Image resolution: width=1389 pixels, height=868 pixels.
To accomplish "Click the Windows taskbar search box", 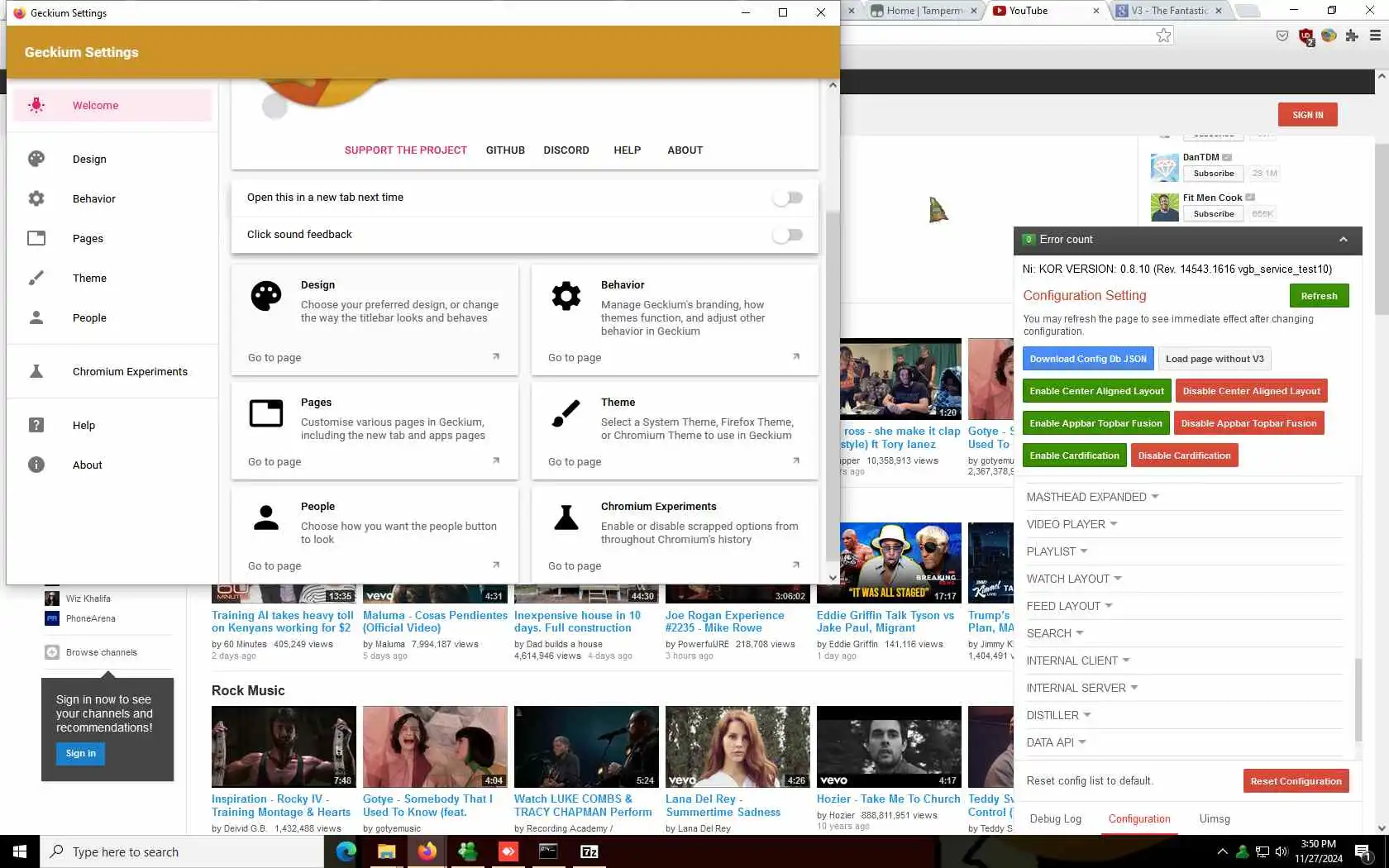I will tap(182, 851).
